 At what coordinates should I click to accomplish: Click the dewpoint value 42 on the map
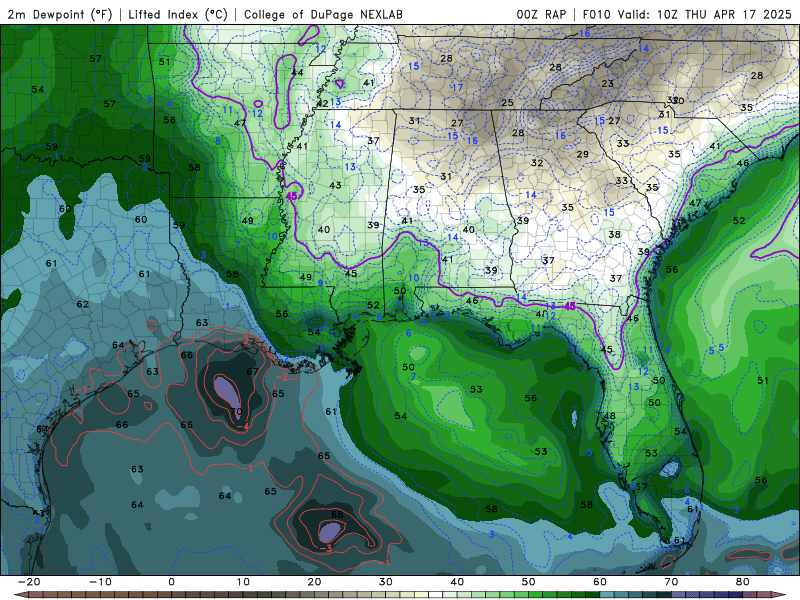click(322, 104)
